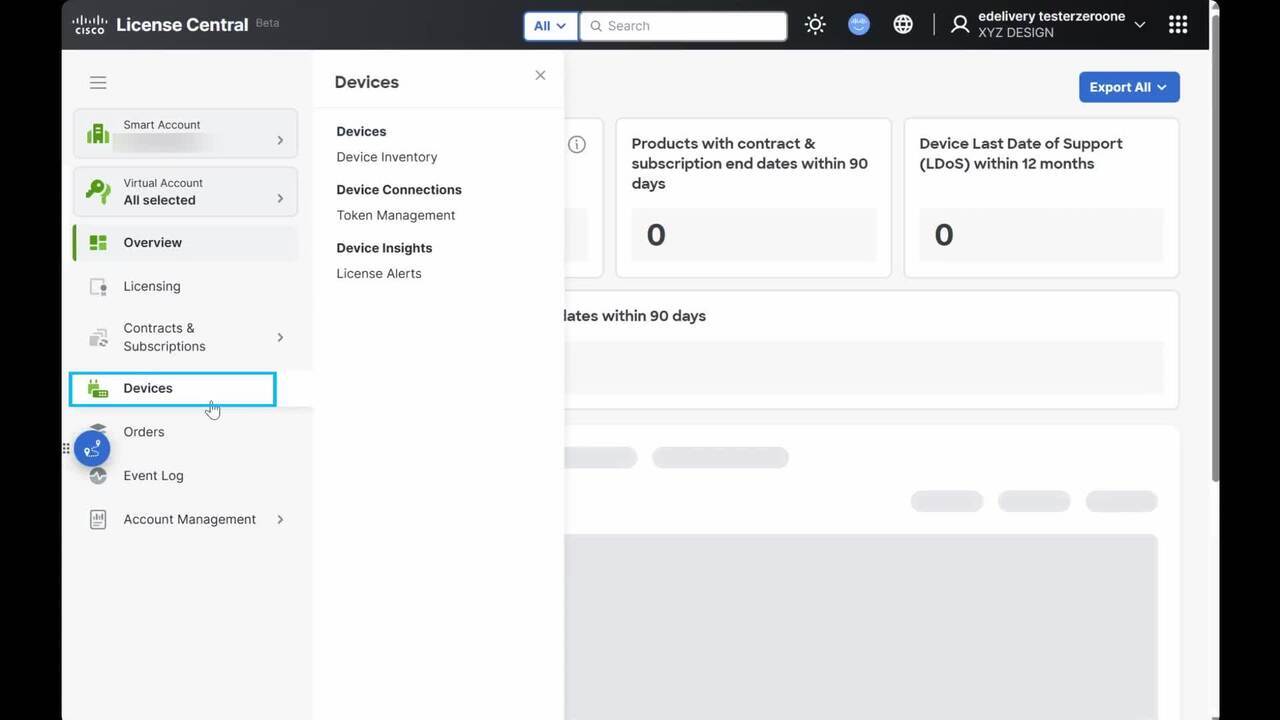Select Devices in sidebar
This screenshot has height=720, width=1280.
tap(172, 389)
